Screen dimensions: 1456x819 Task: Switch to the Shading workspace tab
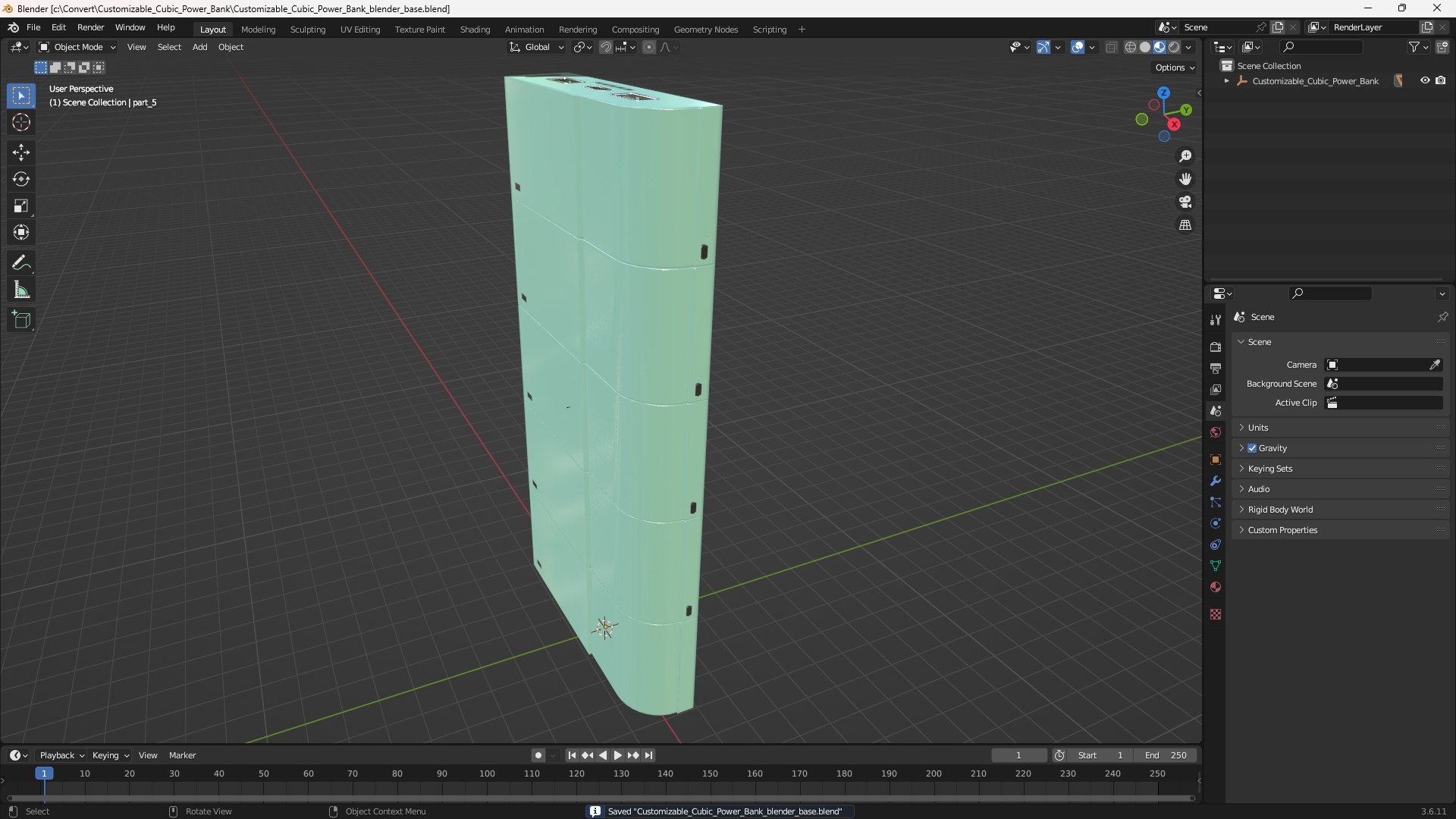coord(475,30)
